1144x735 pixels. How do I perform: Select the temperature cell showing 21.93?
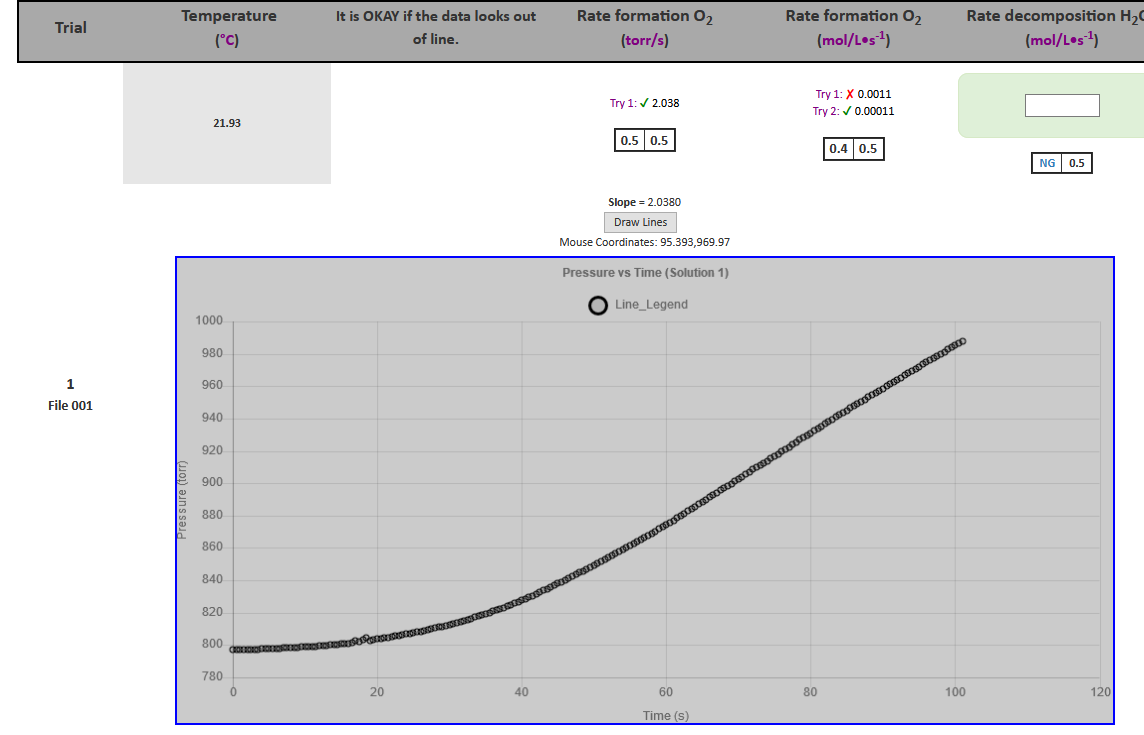[226, 124]
